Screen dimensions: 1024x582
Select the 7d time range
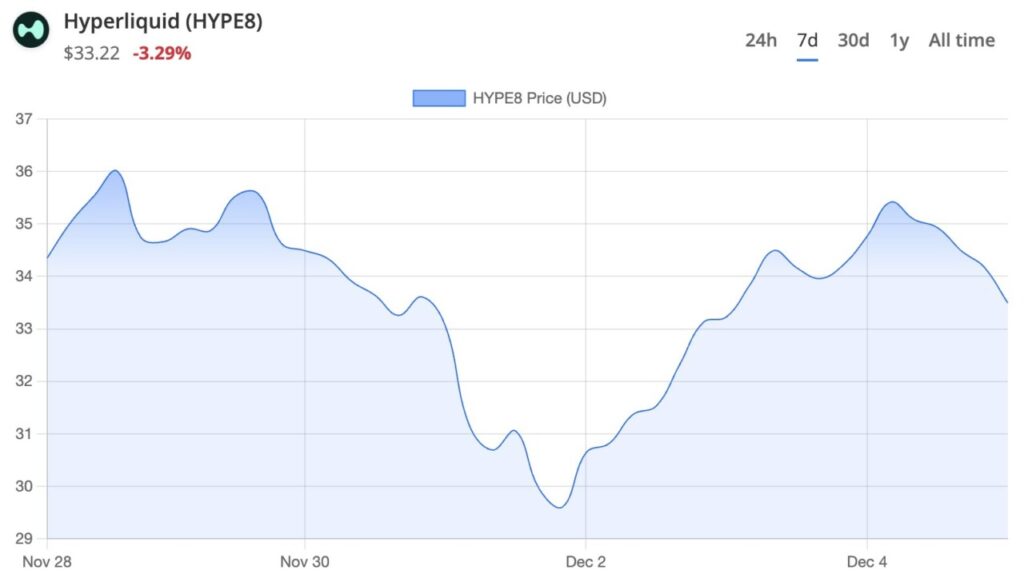(x=806, y=40)
